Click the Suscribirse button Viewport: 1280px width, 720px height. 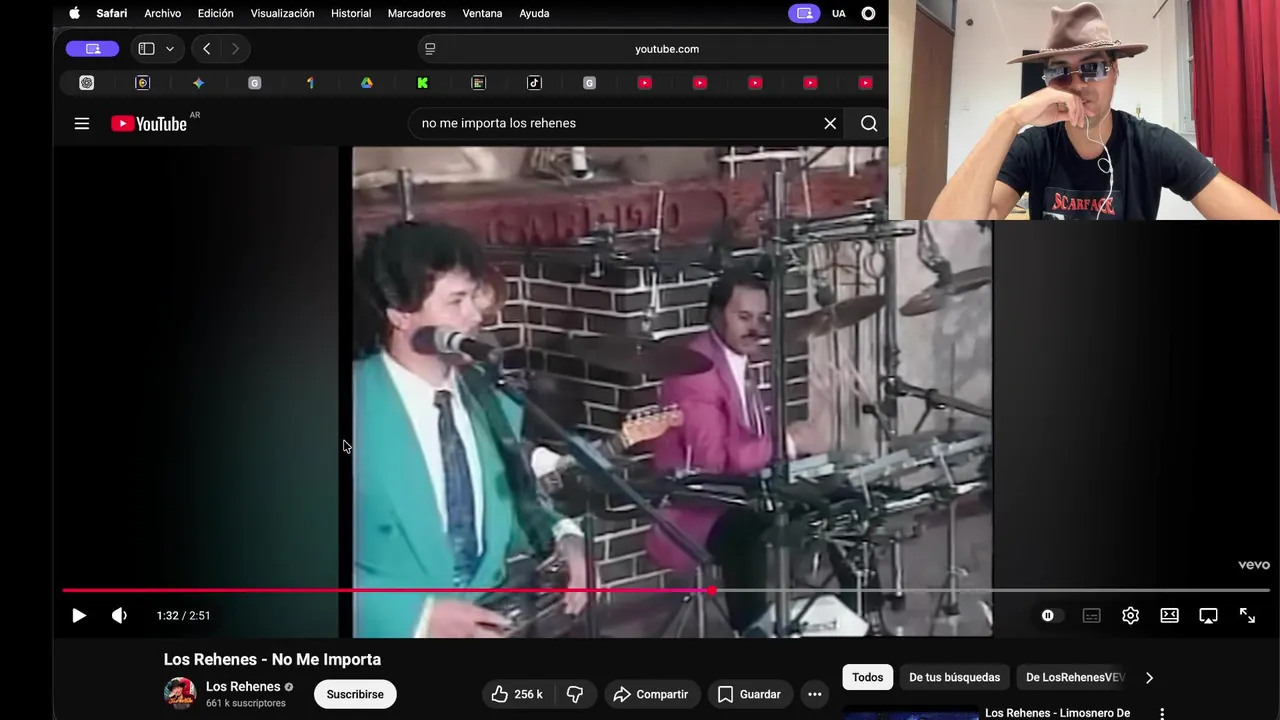pos(355,694)
